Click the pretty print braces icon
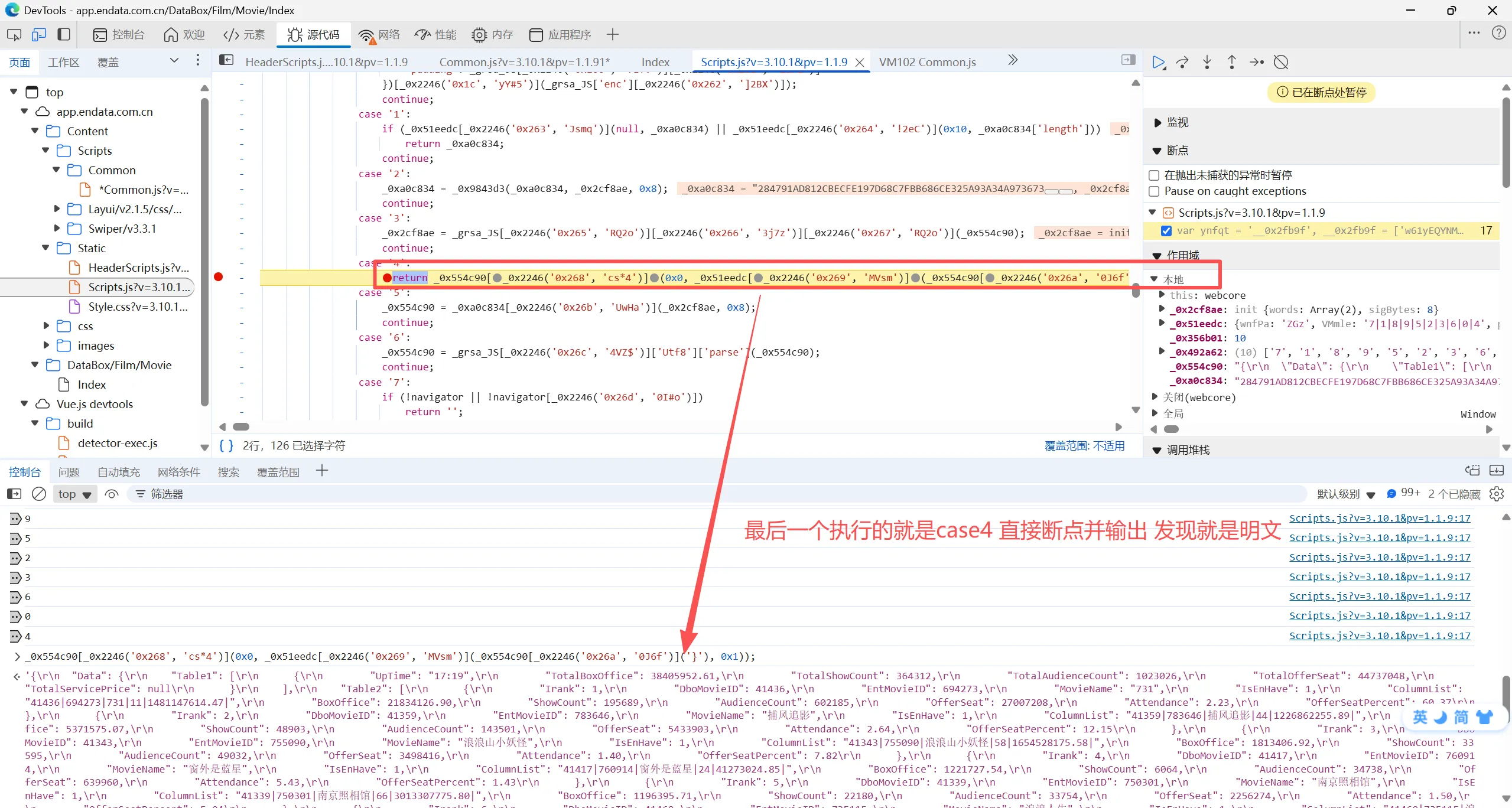Image resolution: width=1512 pixels, height=808 pixels. [x=226, y=446]
